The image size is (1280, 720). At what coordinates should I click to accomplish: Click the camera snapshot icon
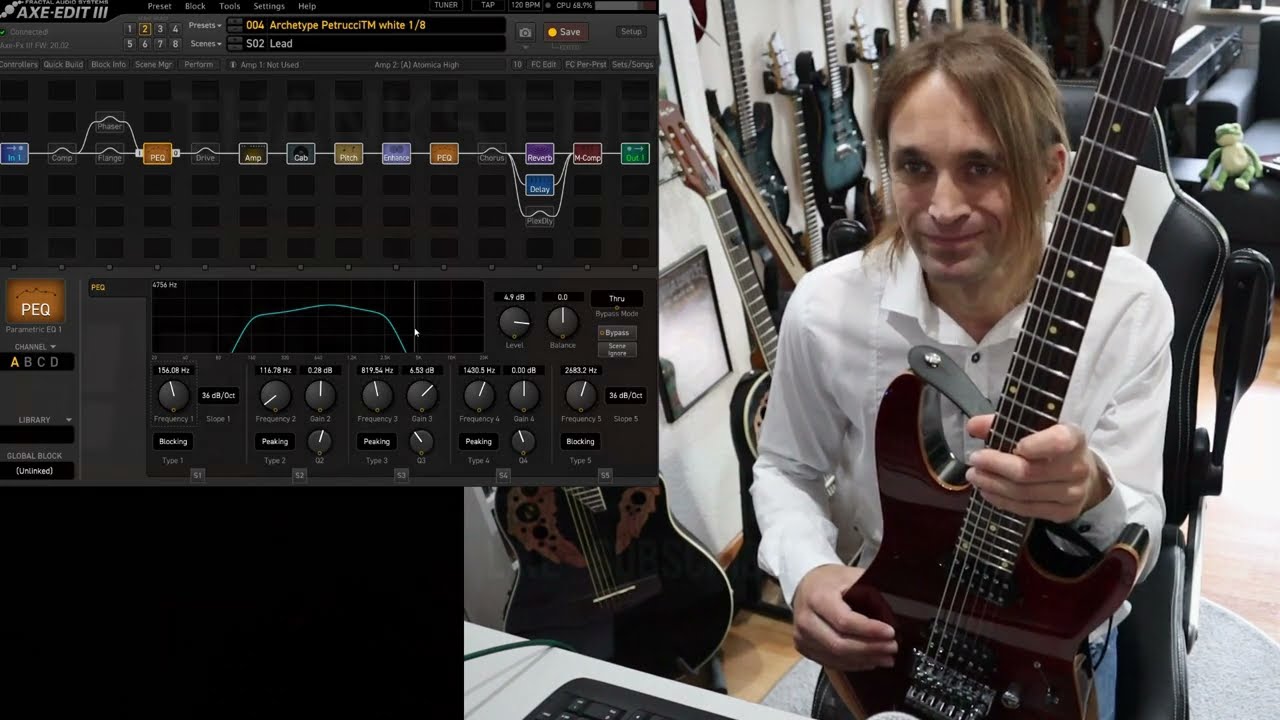[x=525, y=32]
